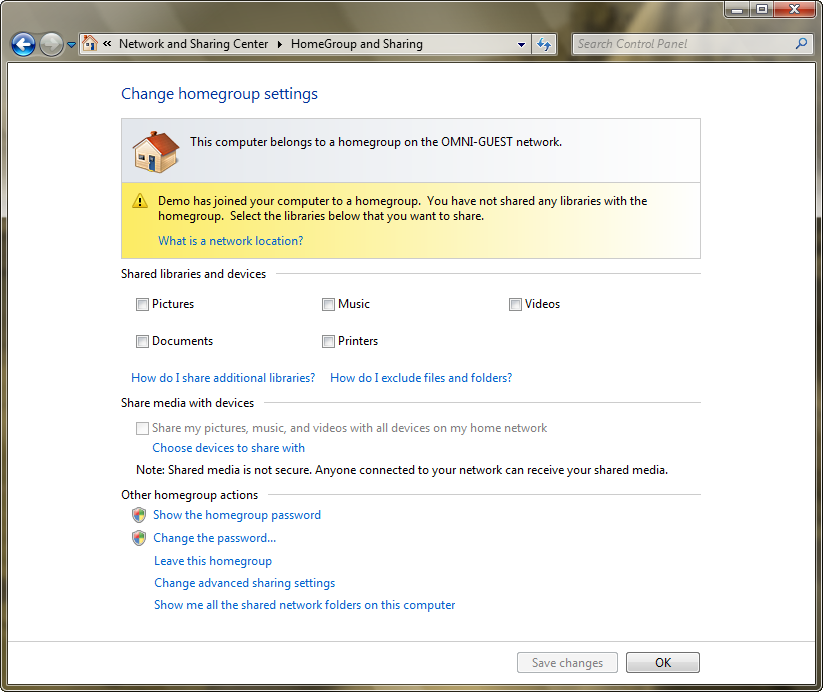Viewport: 823px width, 692px height.
Task: Show all shared network folders on this computer
Action: pyautogui.click(x=304, y=605)
